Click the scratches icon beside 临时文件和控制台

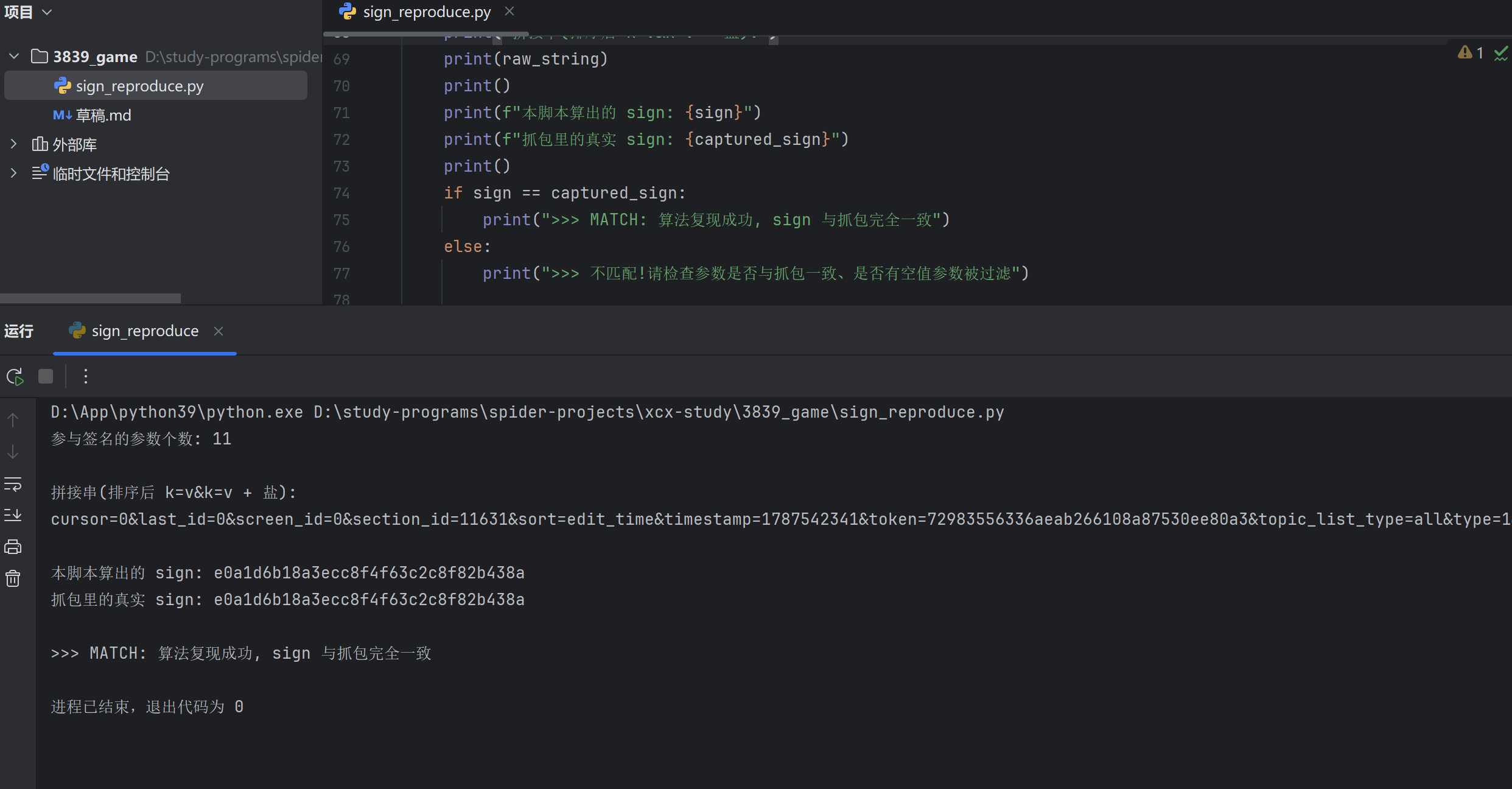(40, 172)
